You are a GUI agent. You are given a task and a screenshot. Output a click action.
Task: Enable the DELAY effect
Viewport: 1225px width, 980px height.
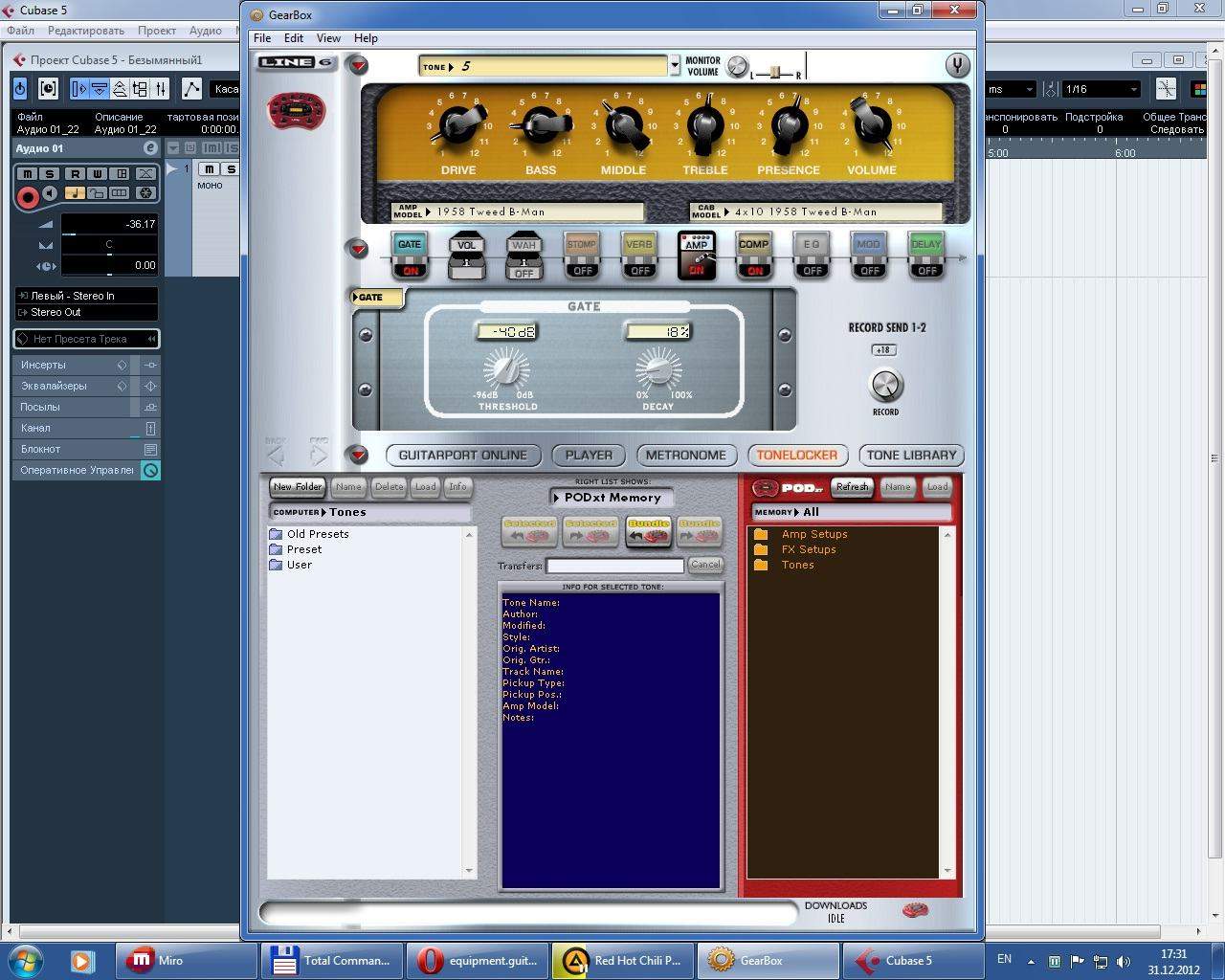tap(925, 256)
